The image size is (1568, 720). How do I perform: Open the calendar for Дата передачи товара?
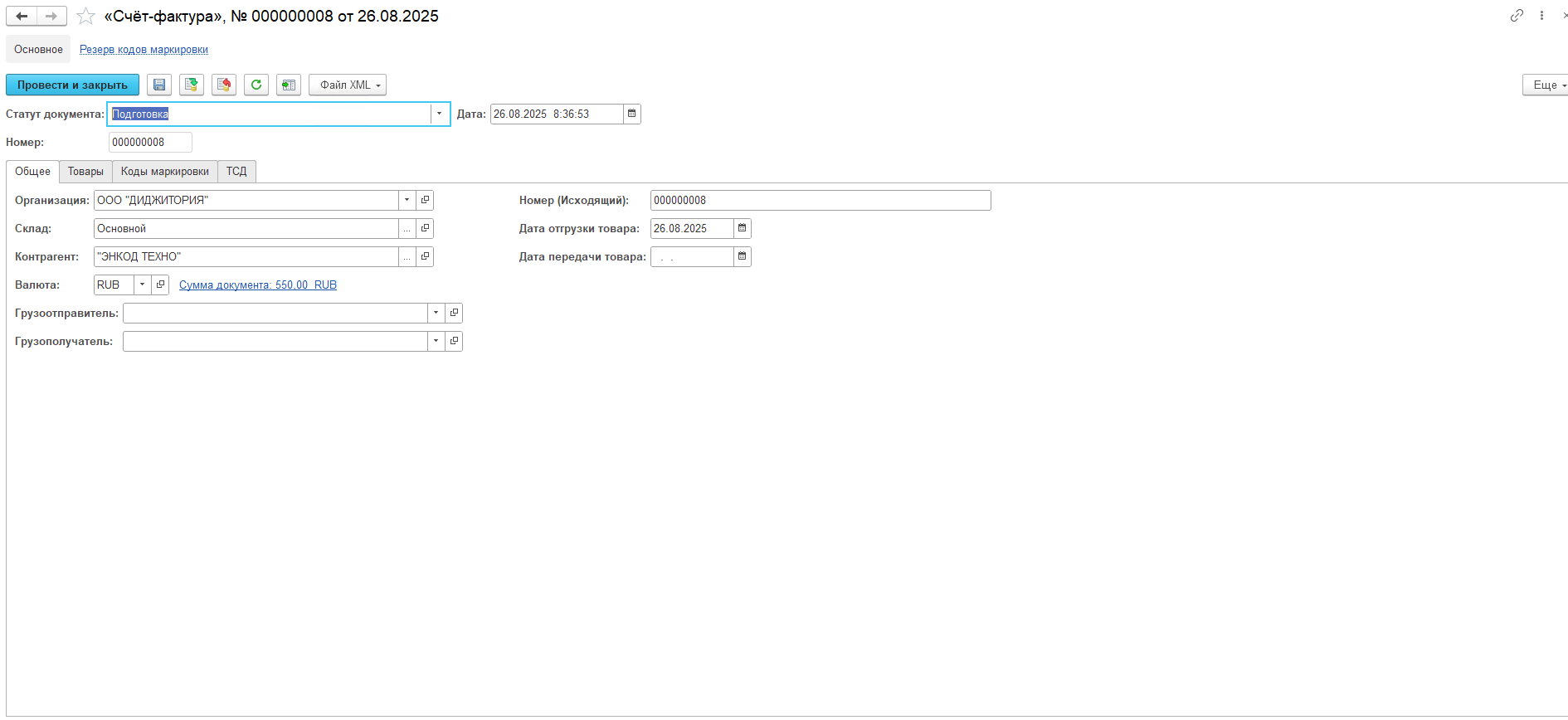tap(743, 256)
